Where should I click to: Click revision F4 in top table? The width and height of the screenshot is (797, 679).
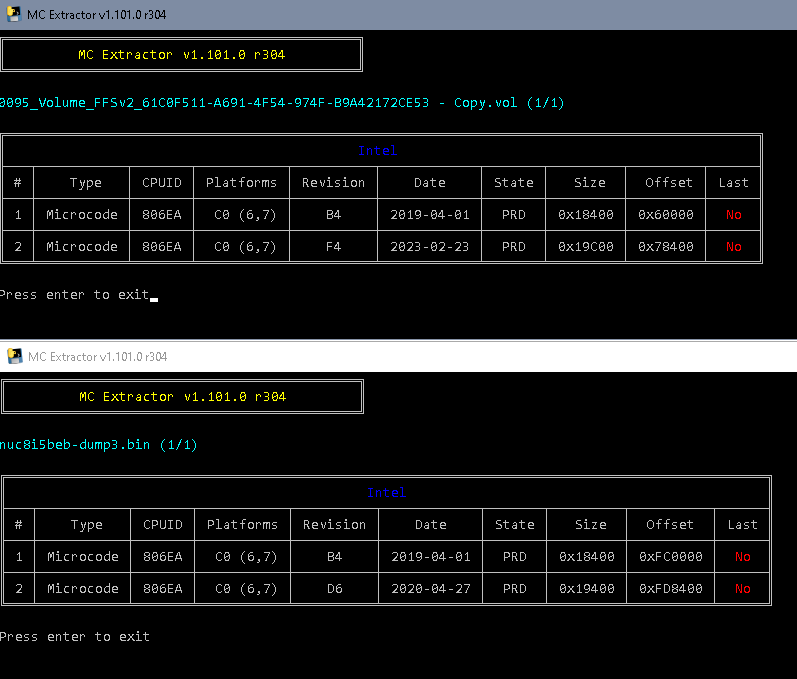click(333, 246)
